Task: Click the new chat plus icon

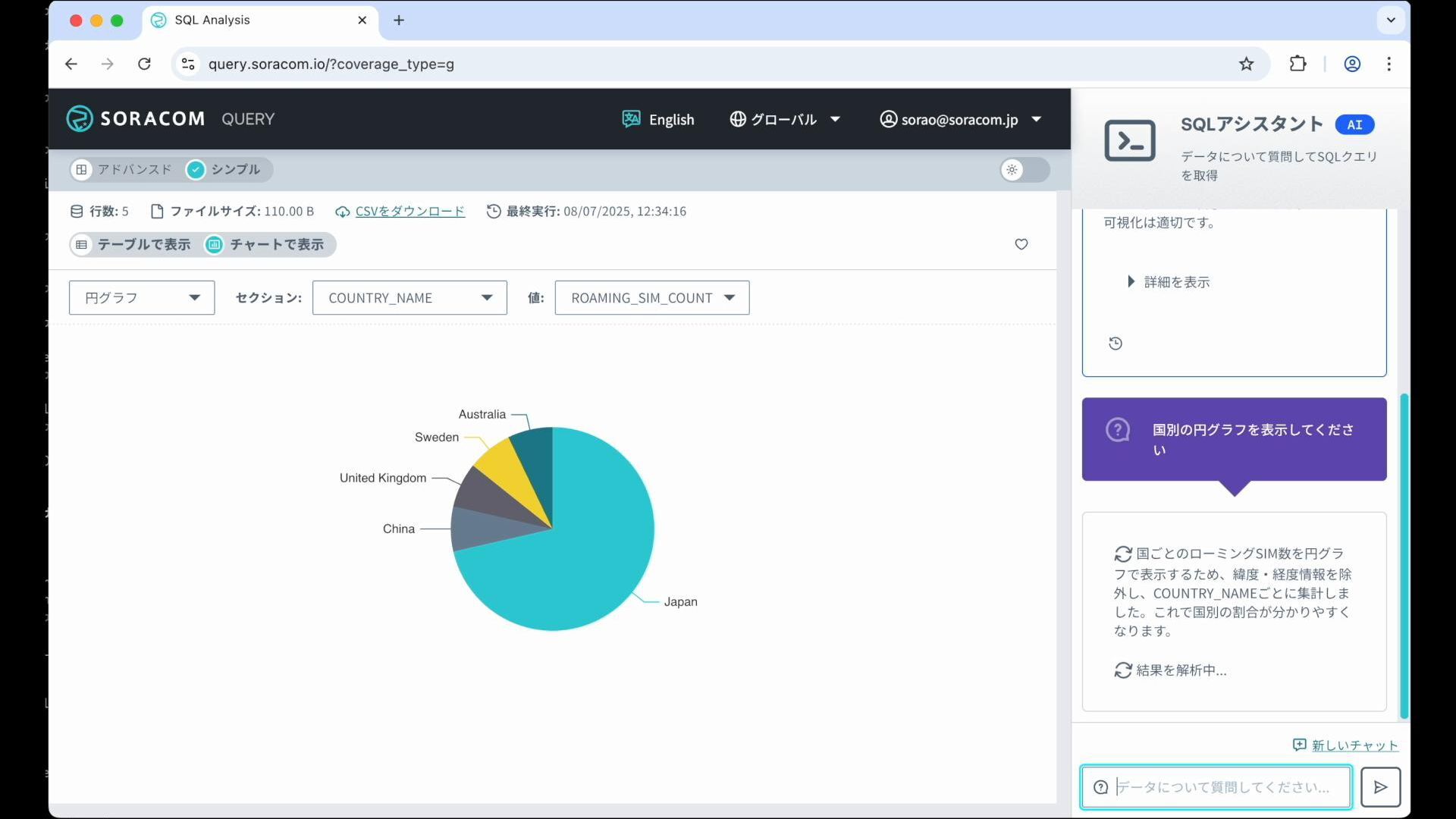Action: tap(1300, 745)
